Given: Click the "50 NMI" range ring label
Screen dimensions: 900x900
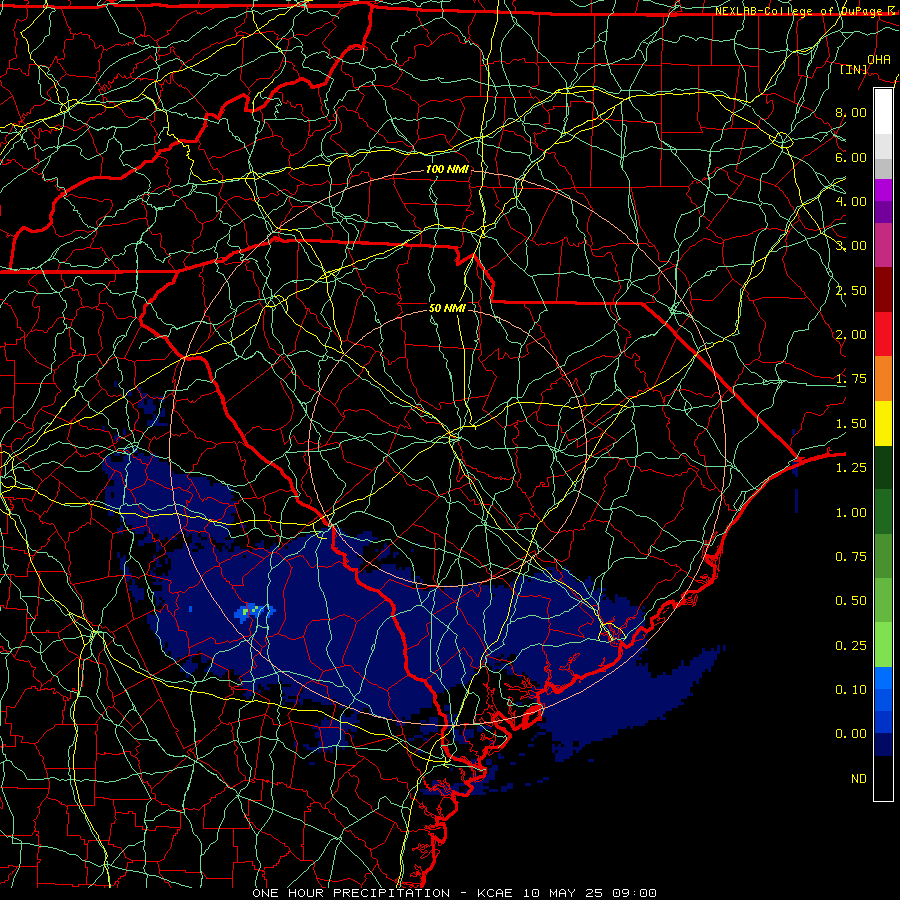Looking at the screenshot, I should (447, 308).
